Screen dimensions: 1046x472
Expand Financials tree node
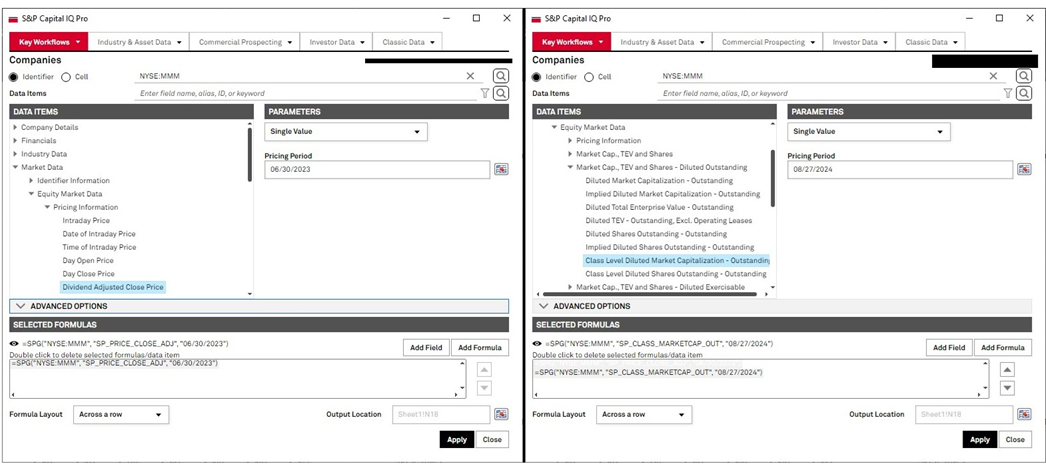click(15, 141)
